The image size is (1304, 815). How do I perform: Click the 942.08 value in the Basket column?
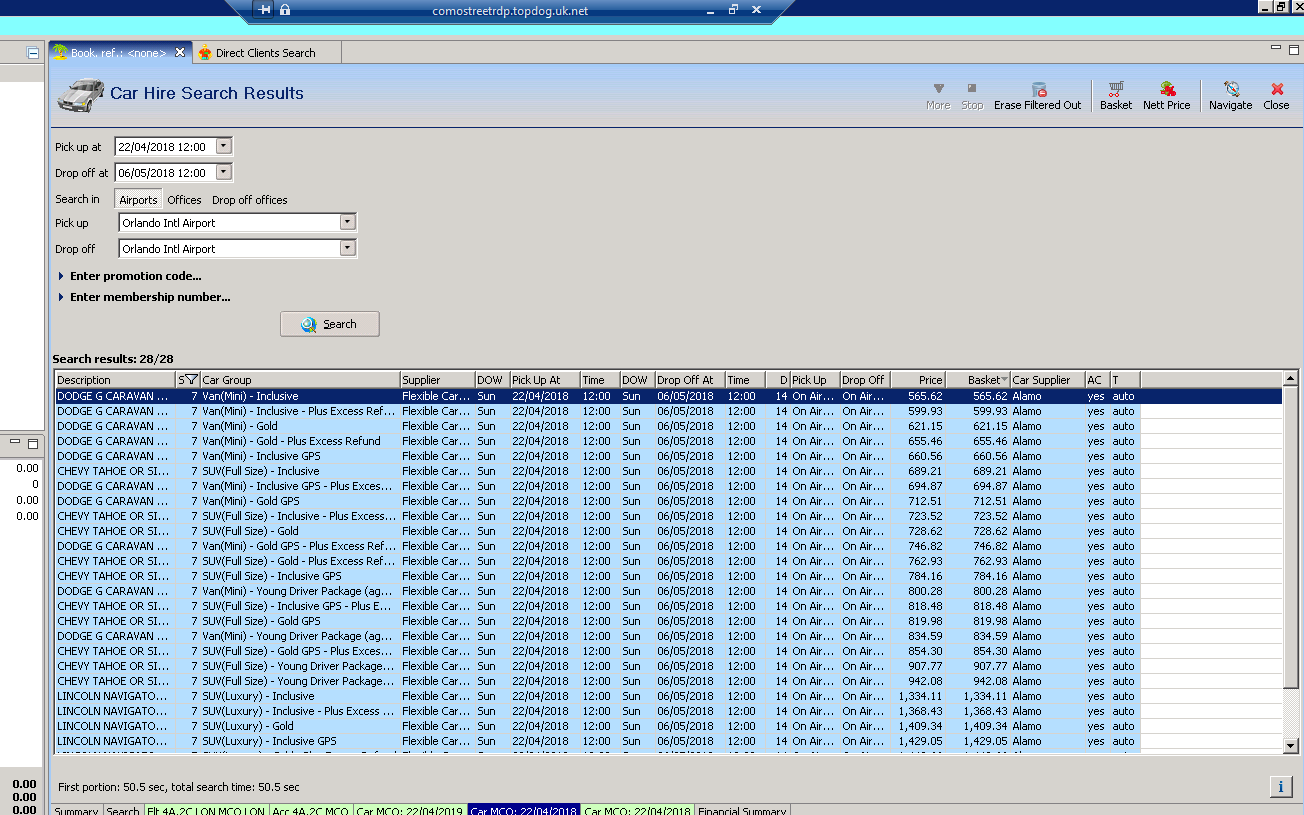pyautogui.click(x=989, y=681)
